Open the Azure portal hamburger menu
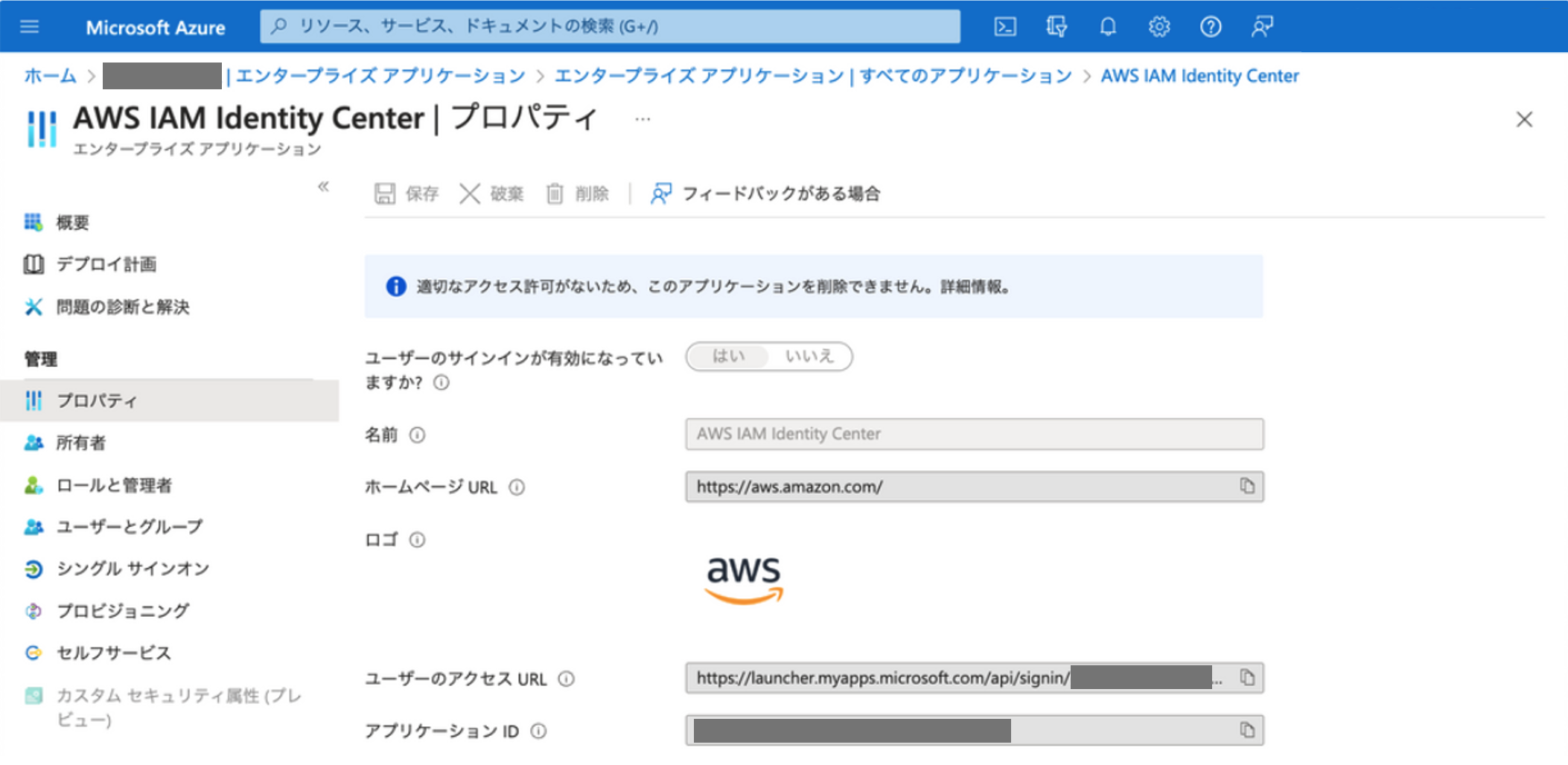The height and width of the screenshot is (765, 1568). pyautogui.click(x=30, y=27)
